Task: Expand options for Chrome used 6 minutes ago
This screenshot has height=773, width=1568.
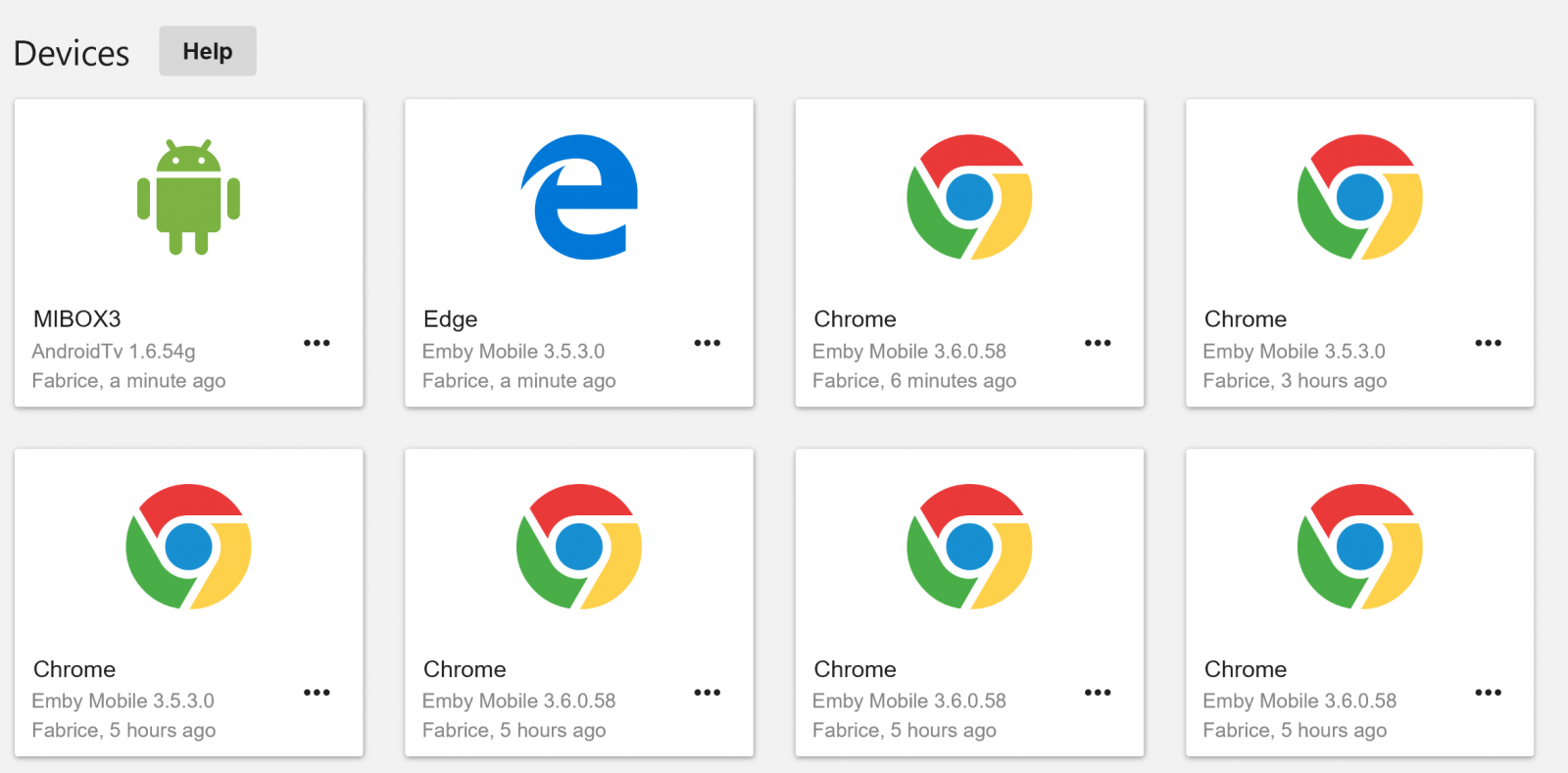Action: [1098, 343]
